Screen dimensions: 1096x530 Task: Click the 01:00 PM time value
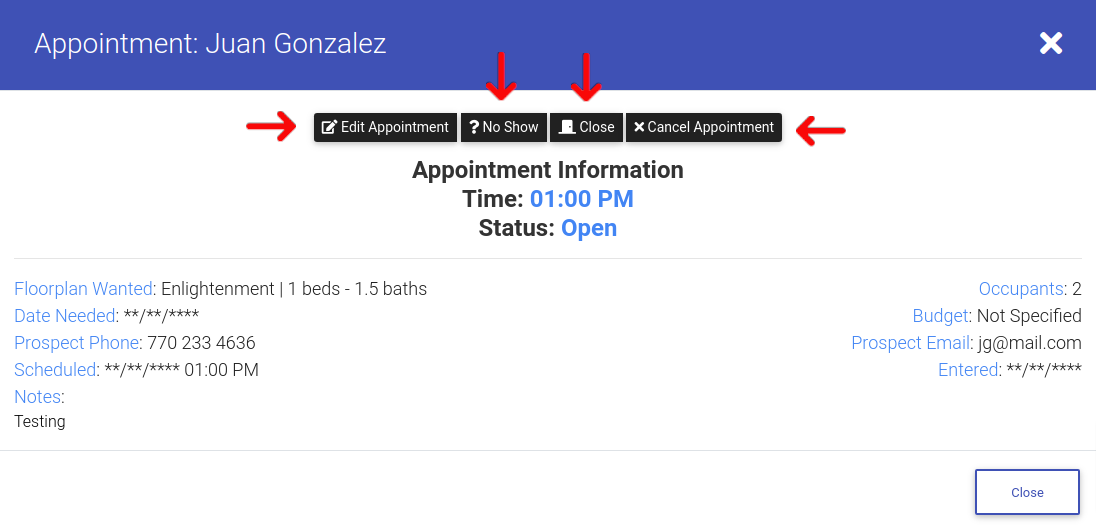[582, 199]
